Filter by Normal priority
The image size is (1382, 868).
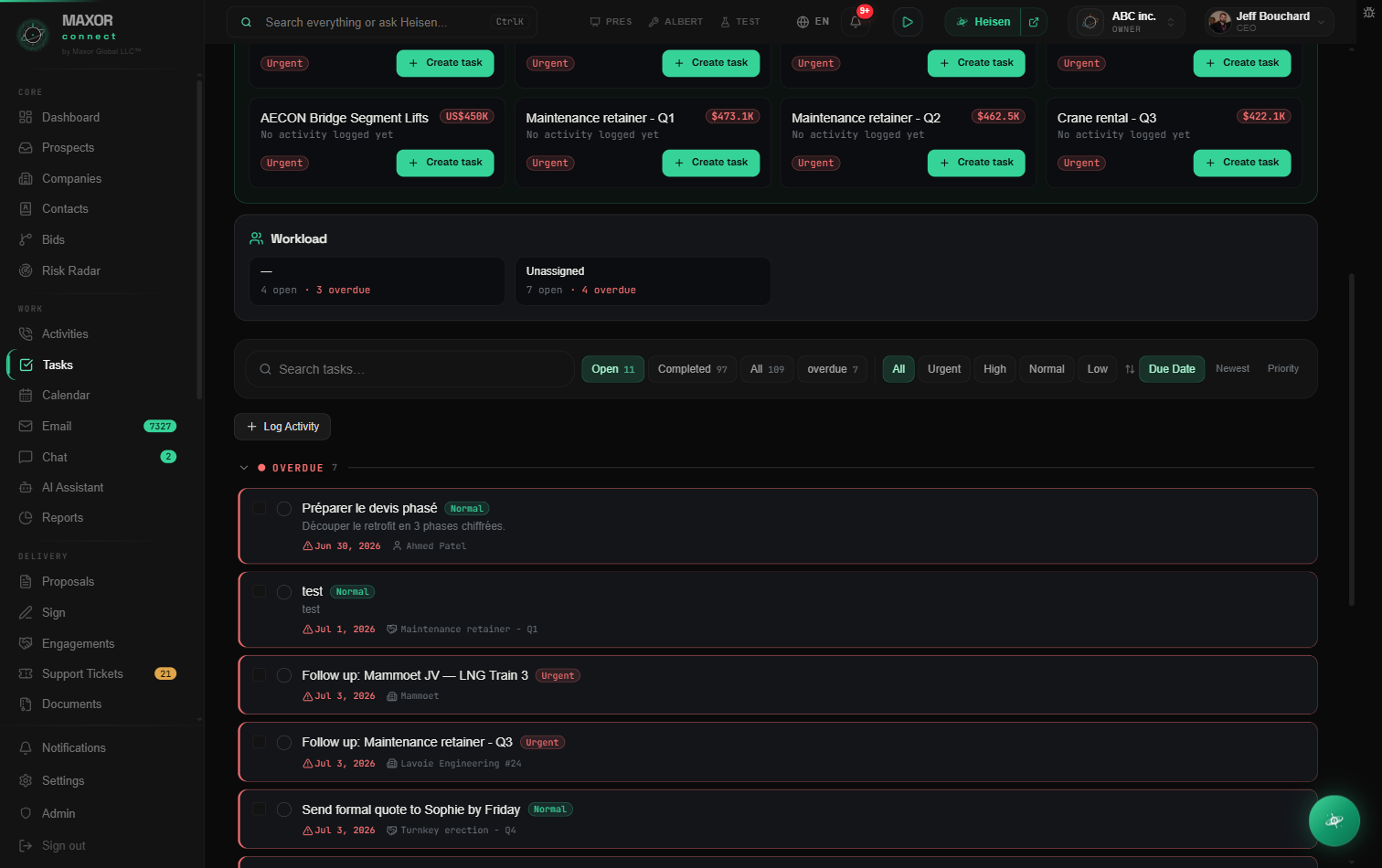pos(1047,369)
